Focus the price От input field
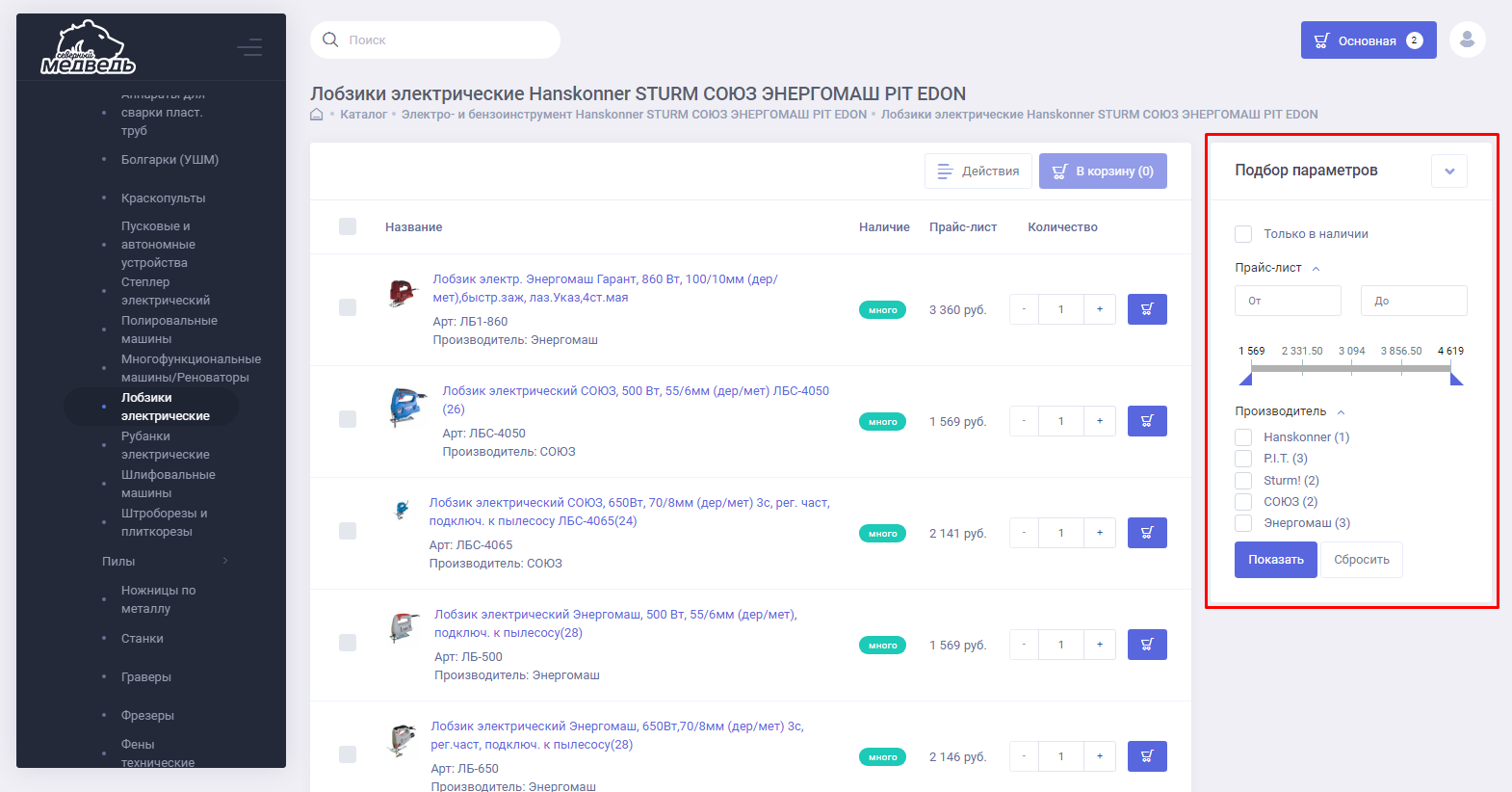Image resolution: width=1512 pixels, height=792 pixels. 1288,301
